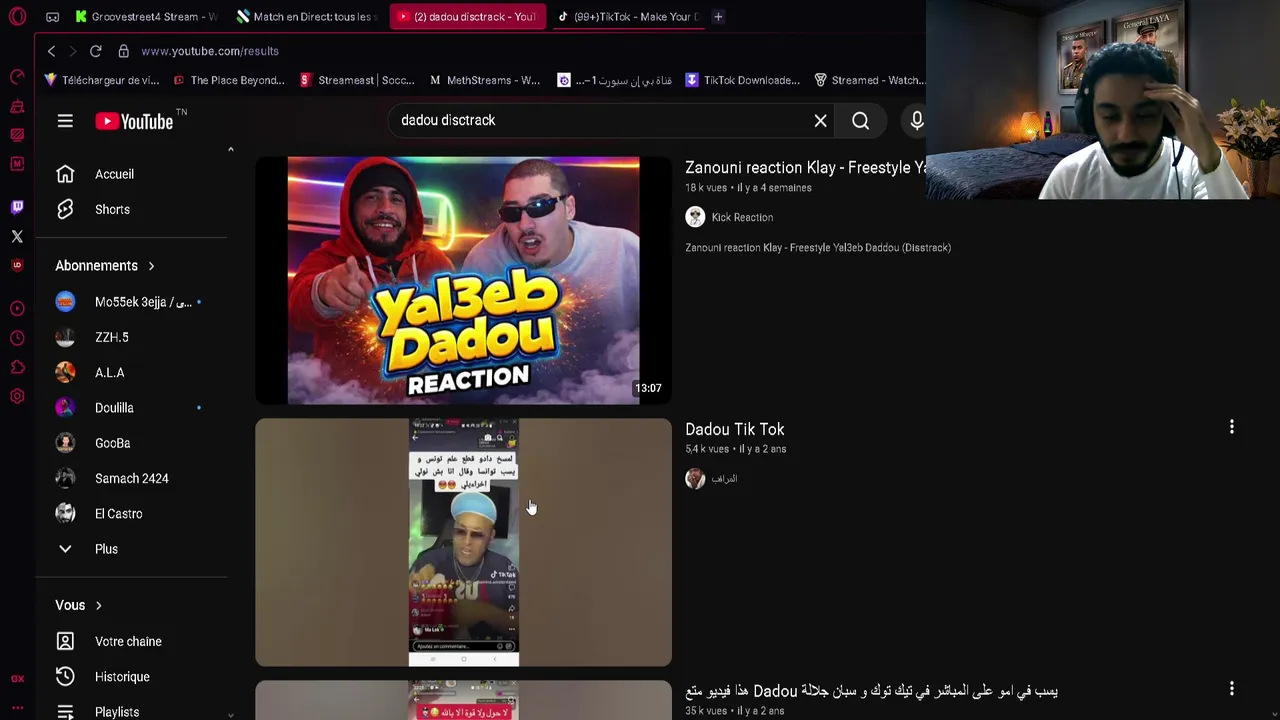Open the sidebar settings gear icon
Image resolution: width=1280 pixels, height=720 pixels.
coord(17,397)
